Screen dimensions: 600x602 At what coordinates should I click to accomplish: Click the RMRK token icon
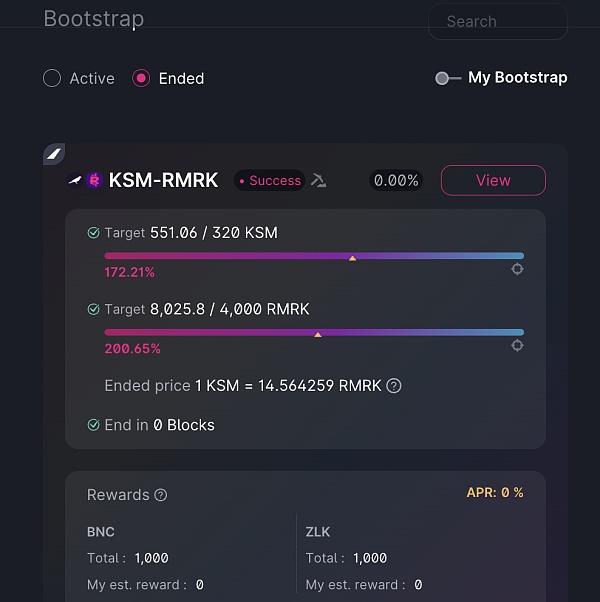94,180
